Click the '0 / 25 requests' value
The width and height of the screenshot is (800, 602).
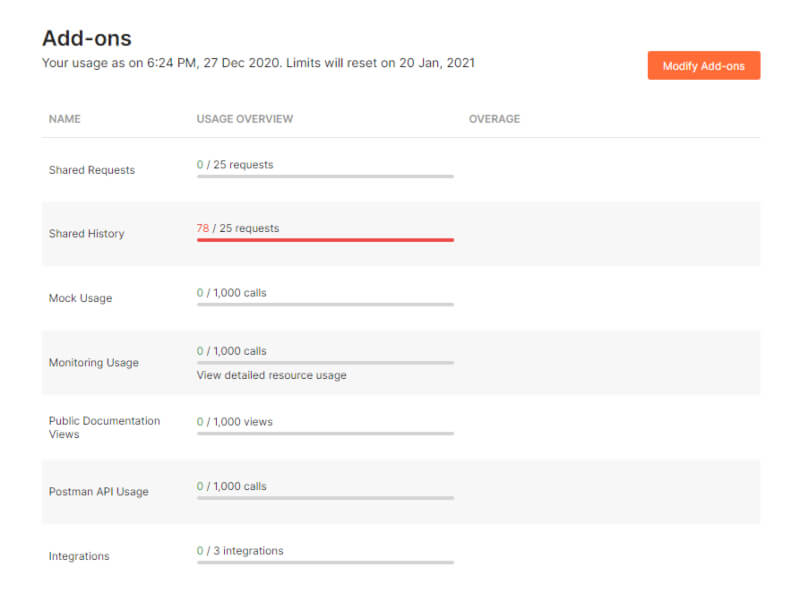click(x=235, y=165)
